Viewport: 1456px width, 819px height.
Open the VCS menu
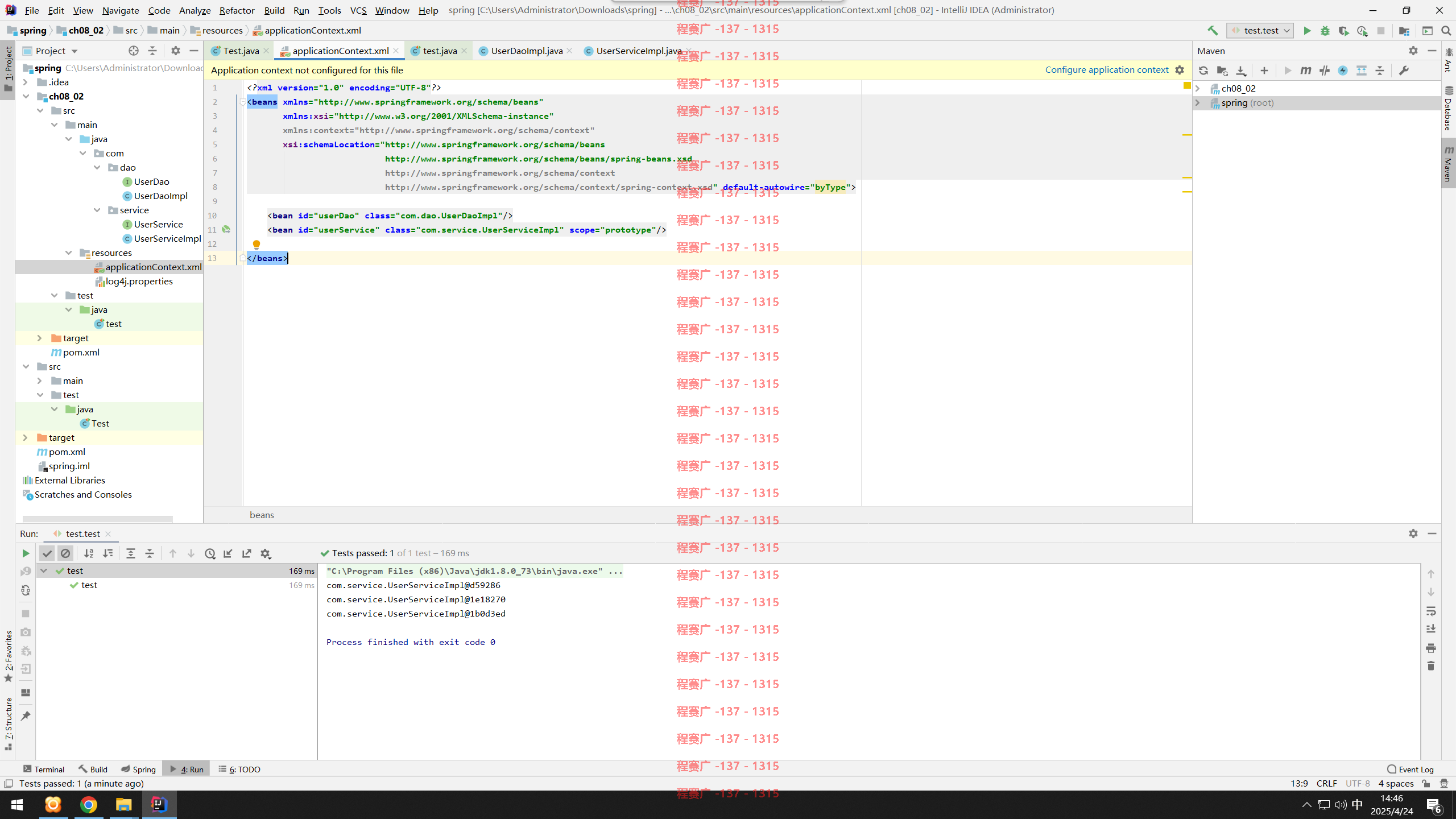(x=358, y=10)
